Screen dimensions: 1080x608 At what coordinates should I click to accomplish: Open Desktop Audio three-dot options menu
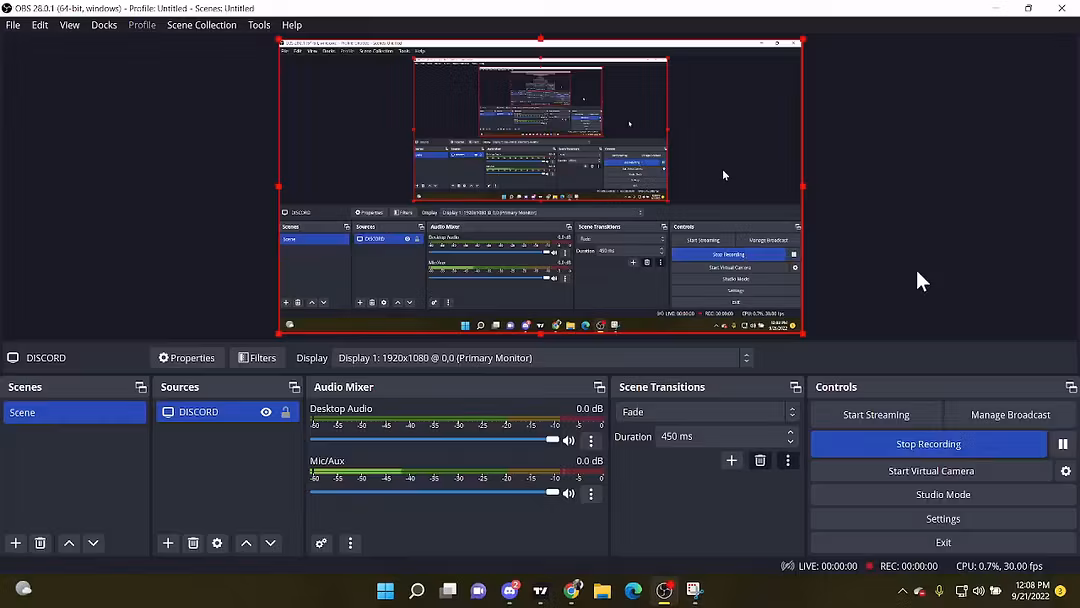590,440
